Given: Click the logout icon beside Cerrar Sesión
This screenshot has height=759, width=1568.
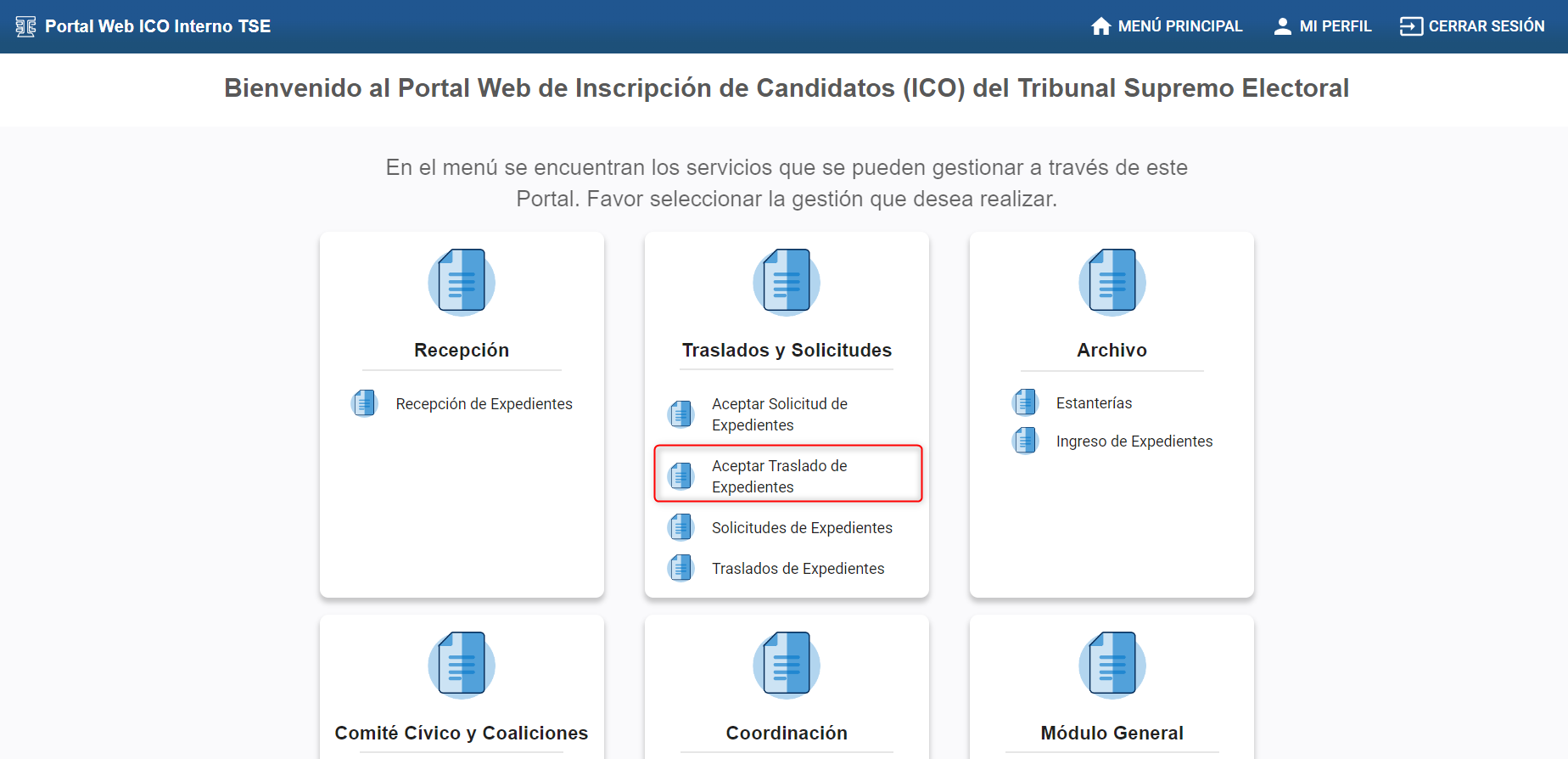Looking at the screenshot, I should [1410, 26].
